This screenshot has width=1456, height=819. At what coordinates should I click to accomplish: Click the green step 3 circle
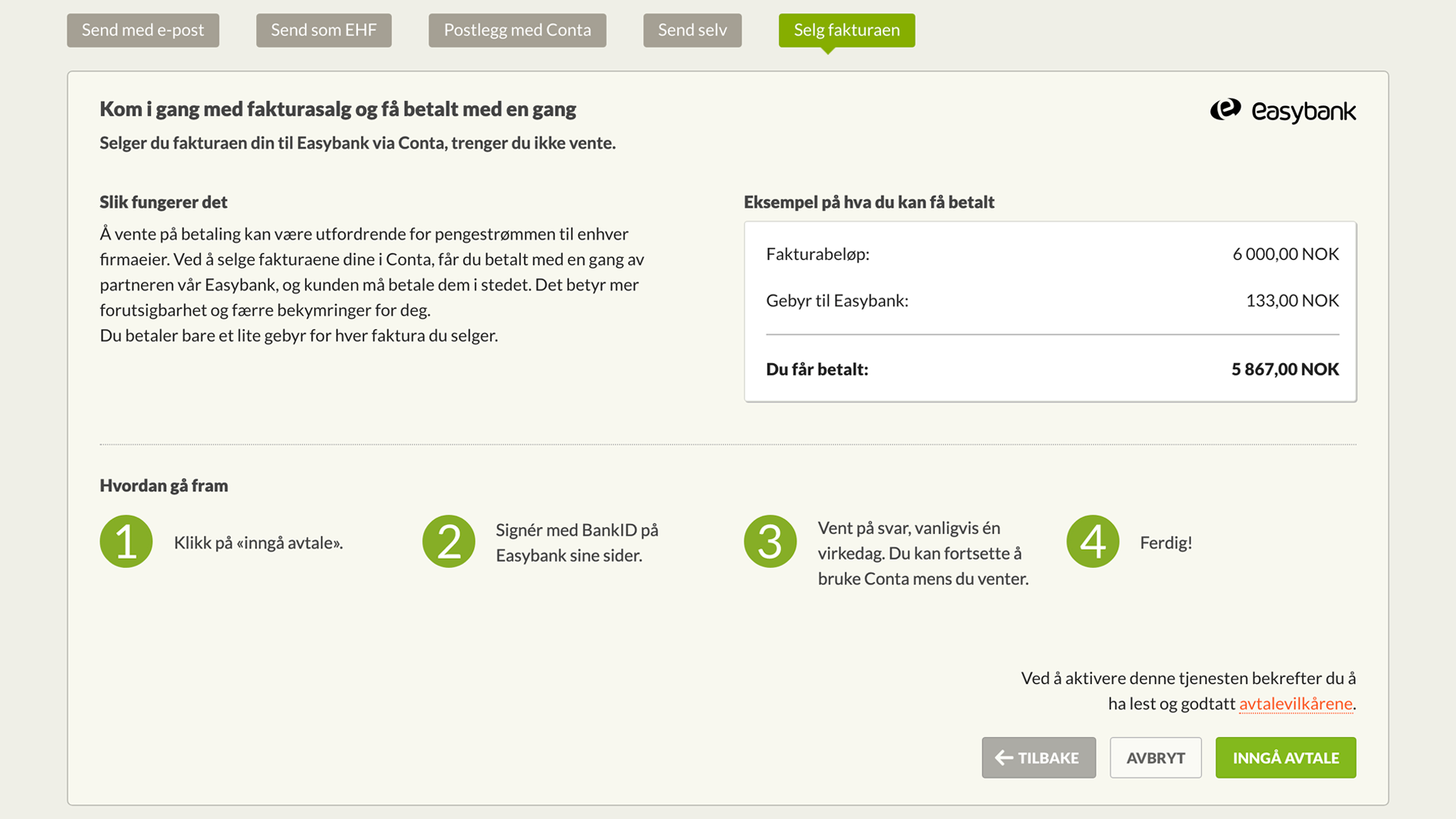(x=770, y=541)
